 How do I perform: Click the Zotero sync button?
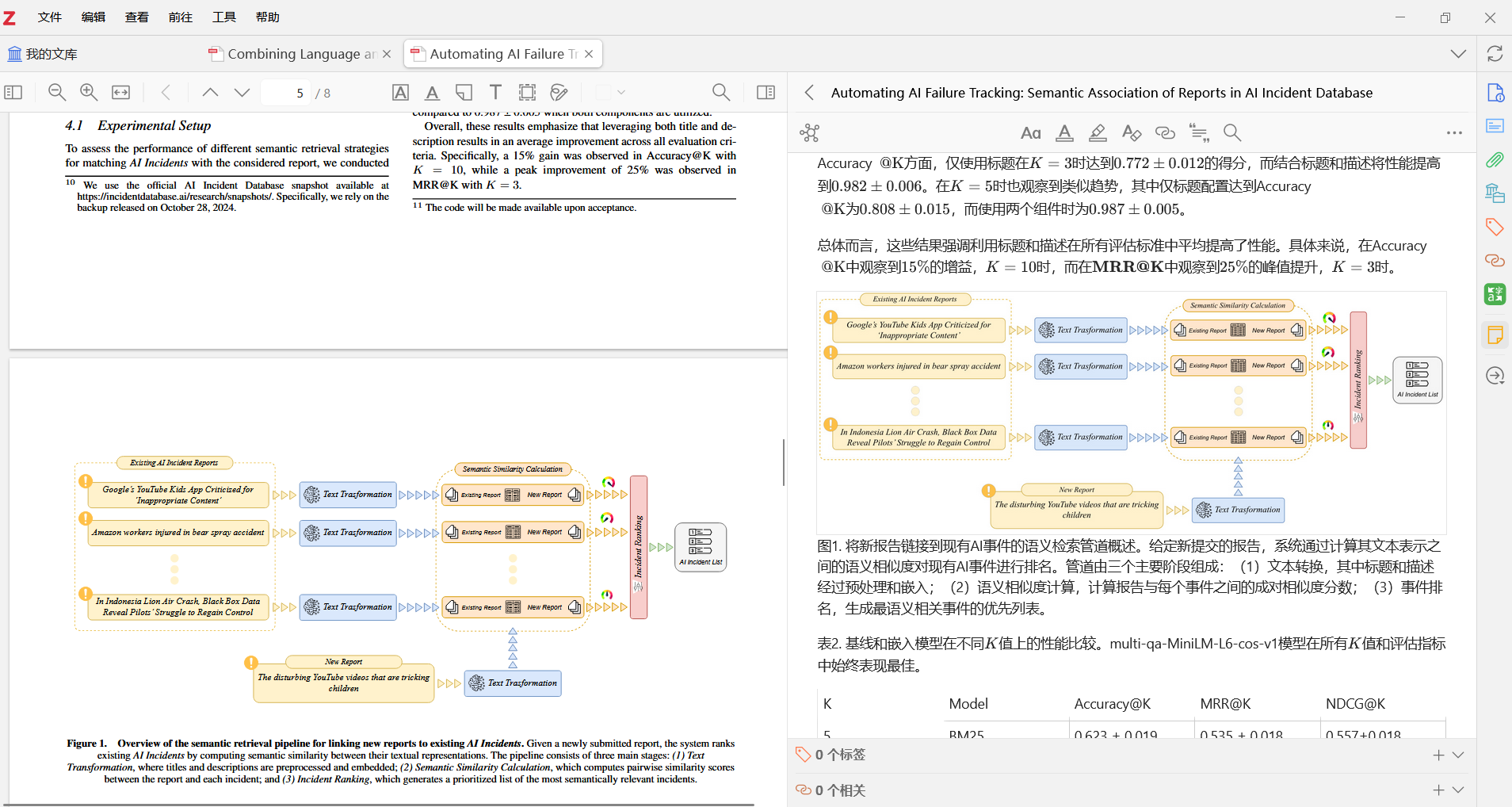click(x=1495, y=54)
